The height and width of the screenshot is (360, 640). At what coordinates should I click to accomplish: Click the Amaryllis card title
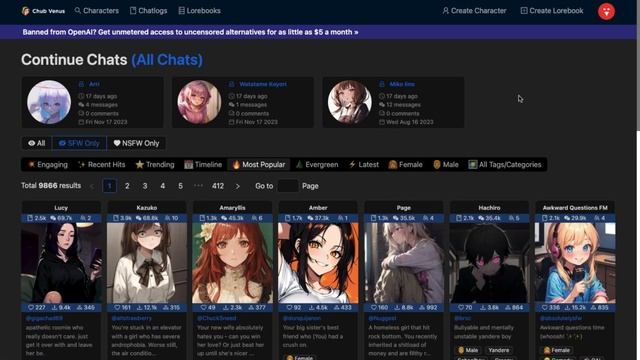click(233, 208)
